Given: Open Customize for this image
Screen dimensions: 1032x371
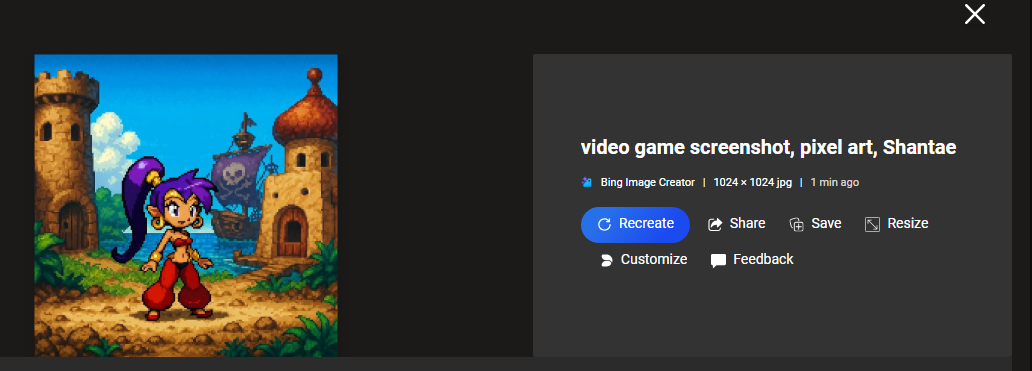Looking at the screenshot, I should (643, 260).
